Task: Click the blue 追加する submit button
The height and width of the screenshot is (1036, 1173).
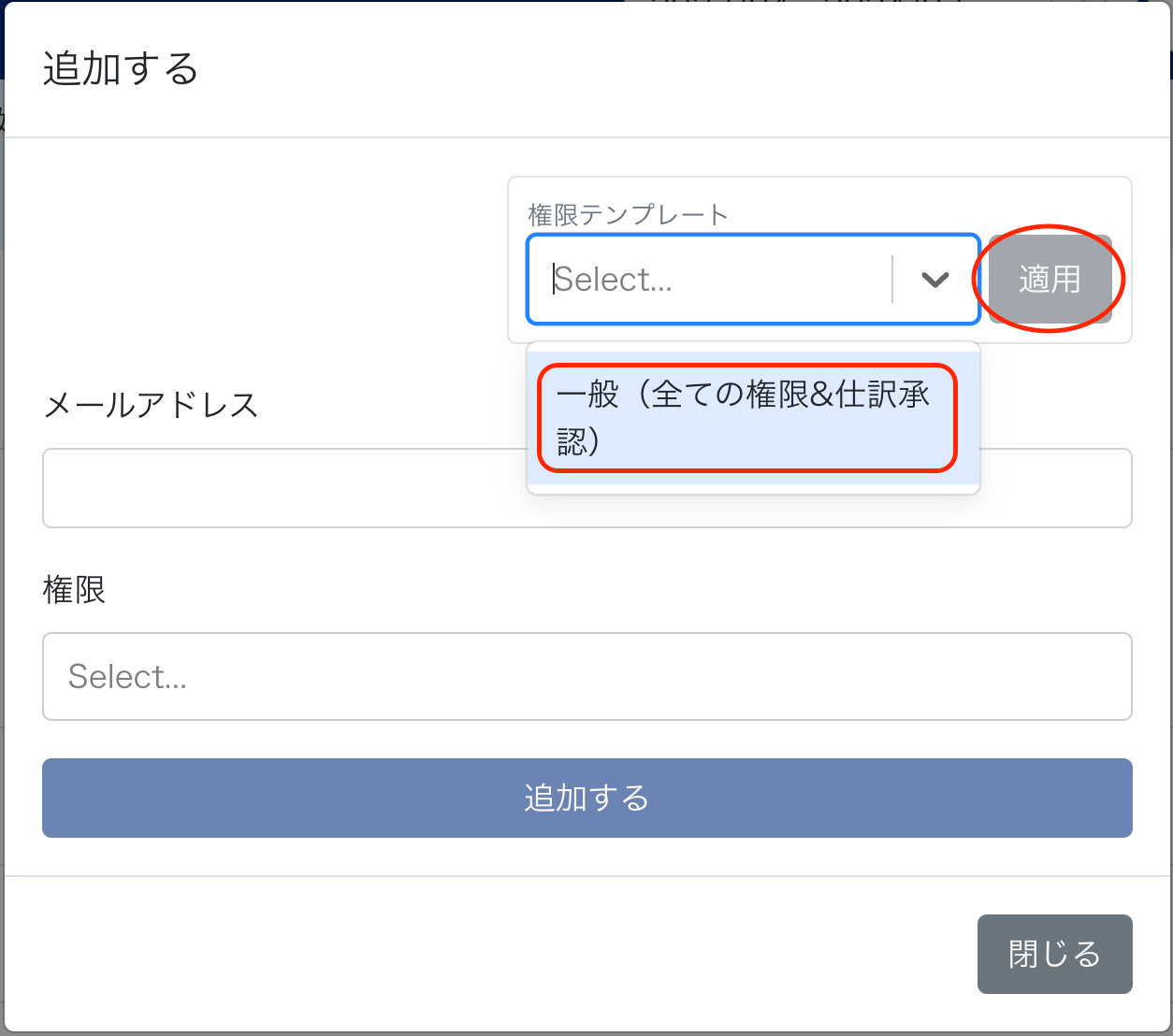Action: click(586, 798)
